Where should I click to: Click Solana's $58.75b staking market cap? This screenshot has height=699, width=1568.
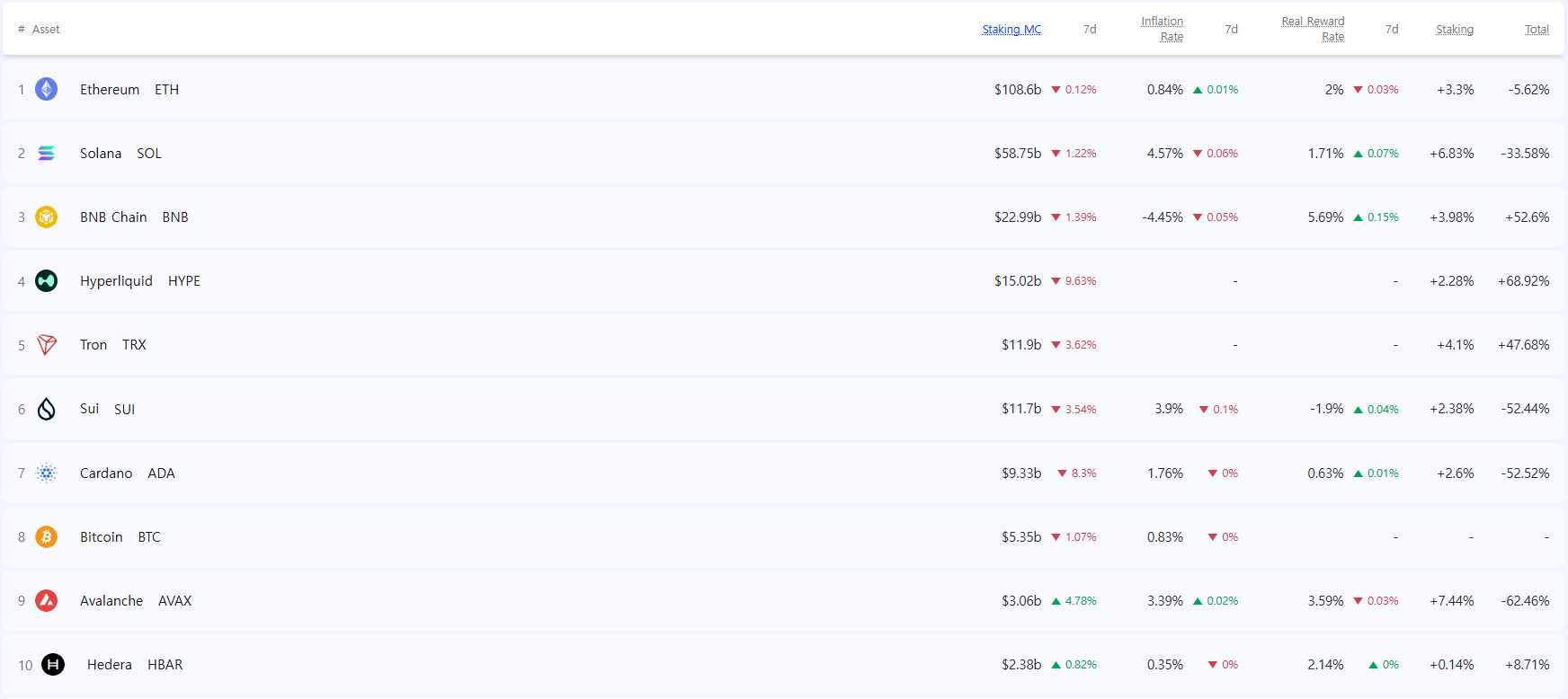pyautogui.click(x=1017, y=154)
